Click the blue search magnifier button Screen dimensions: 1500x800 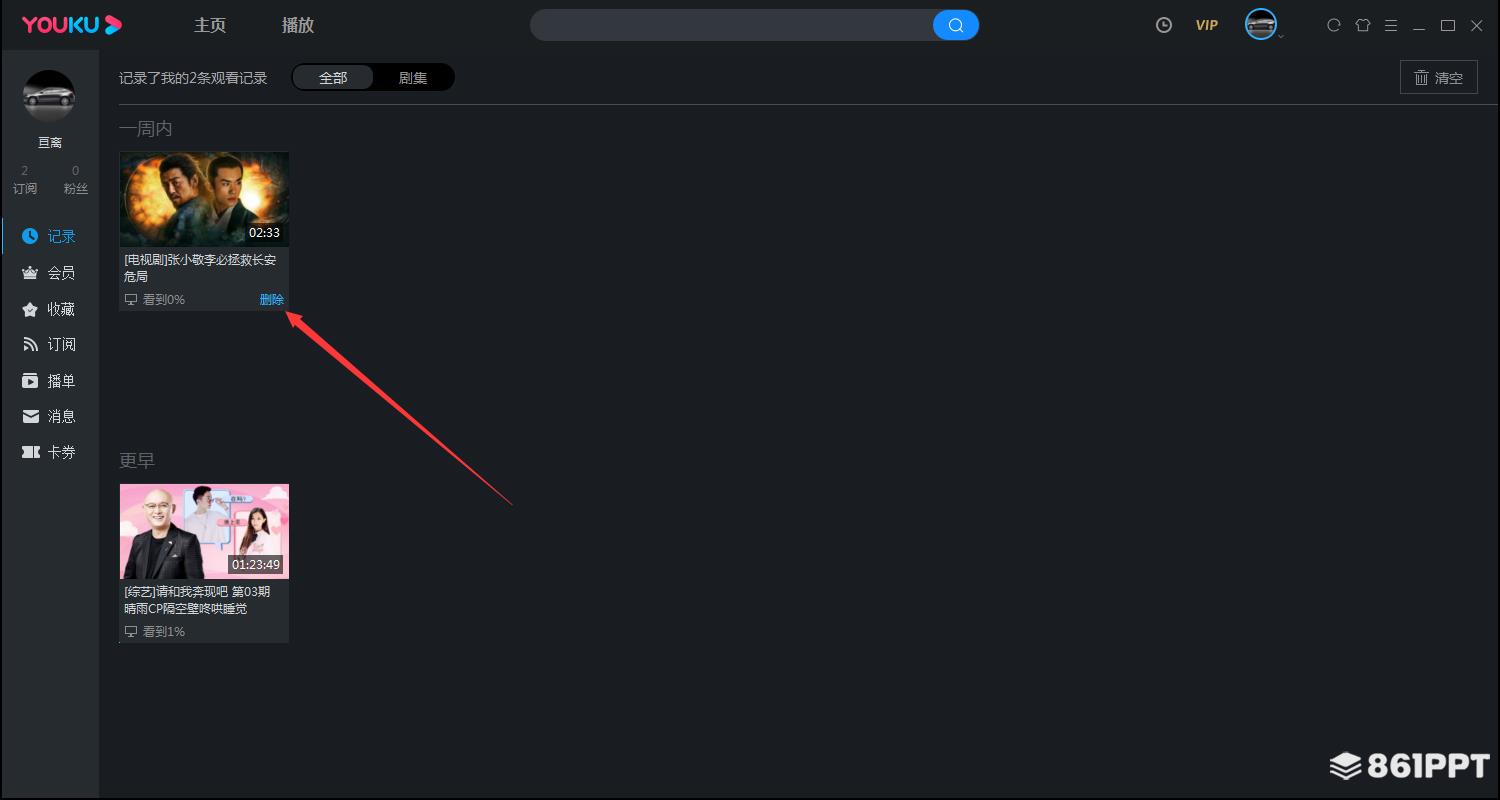pos(955,25)
